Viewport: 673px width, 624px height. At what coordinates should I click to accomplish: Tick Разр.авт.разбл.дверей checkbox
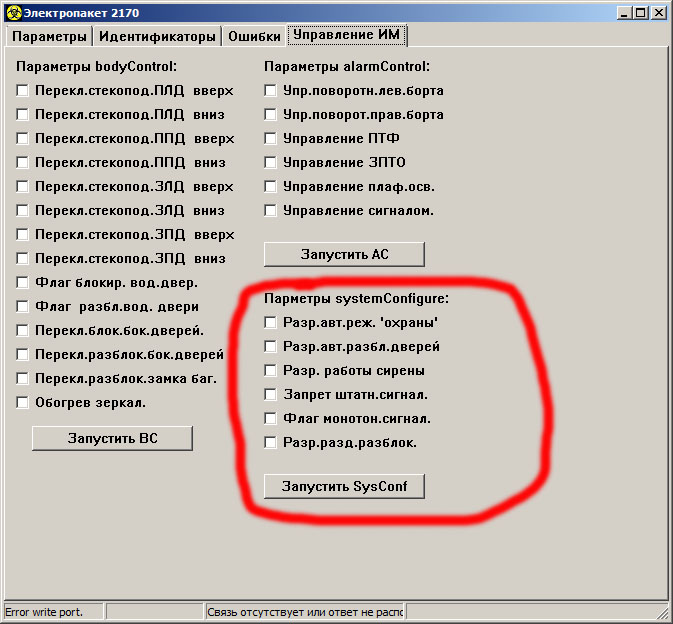pos(270,346)
